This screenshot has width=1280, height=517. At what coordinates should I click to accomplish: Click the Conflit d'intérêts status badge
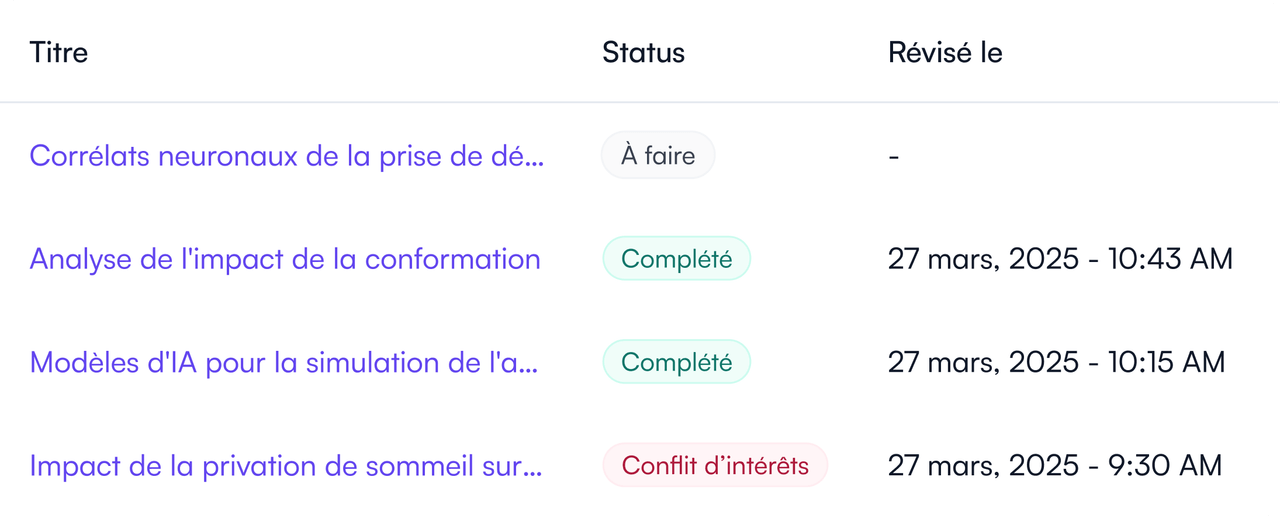tap(715, 465)
